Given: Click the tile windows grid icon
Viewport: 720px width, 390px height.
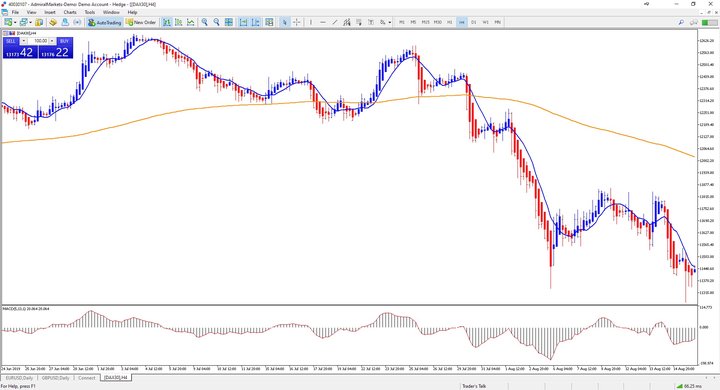Looking at the screenshot, I should pyautogui.click(x=228, y=22).
